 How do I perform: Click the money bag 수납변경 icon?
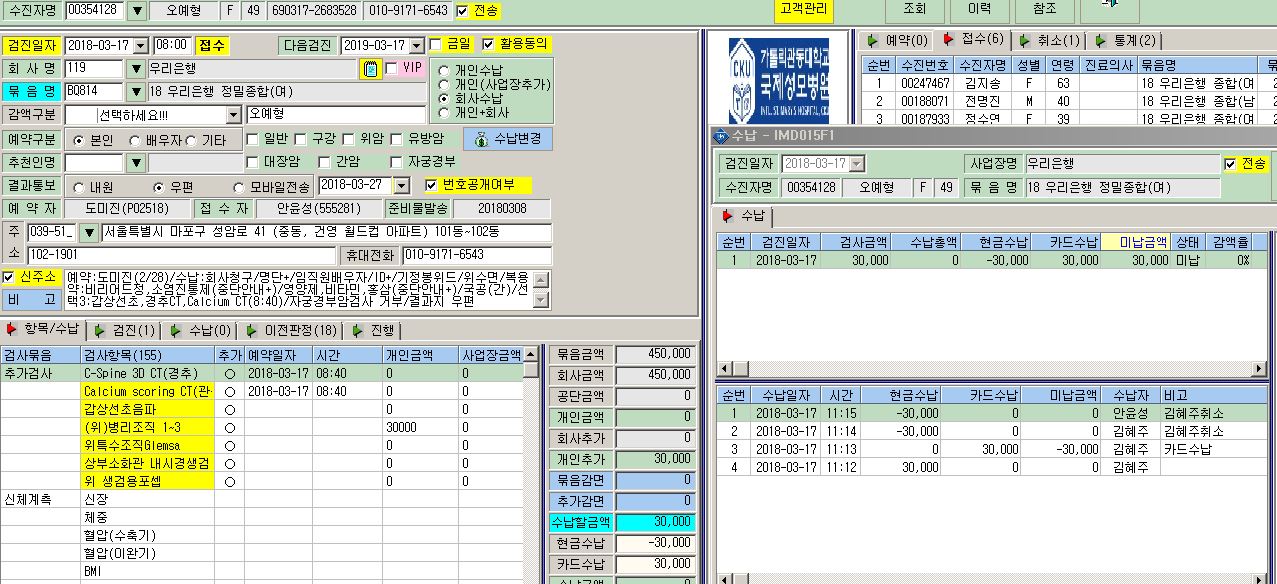click(482, 139)
